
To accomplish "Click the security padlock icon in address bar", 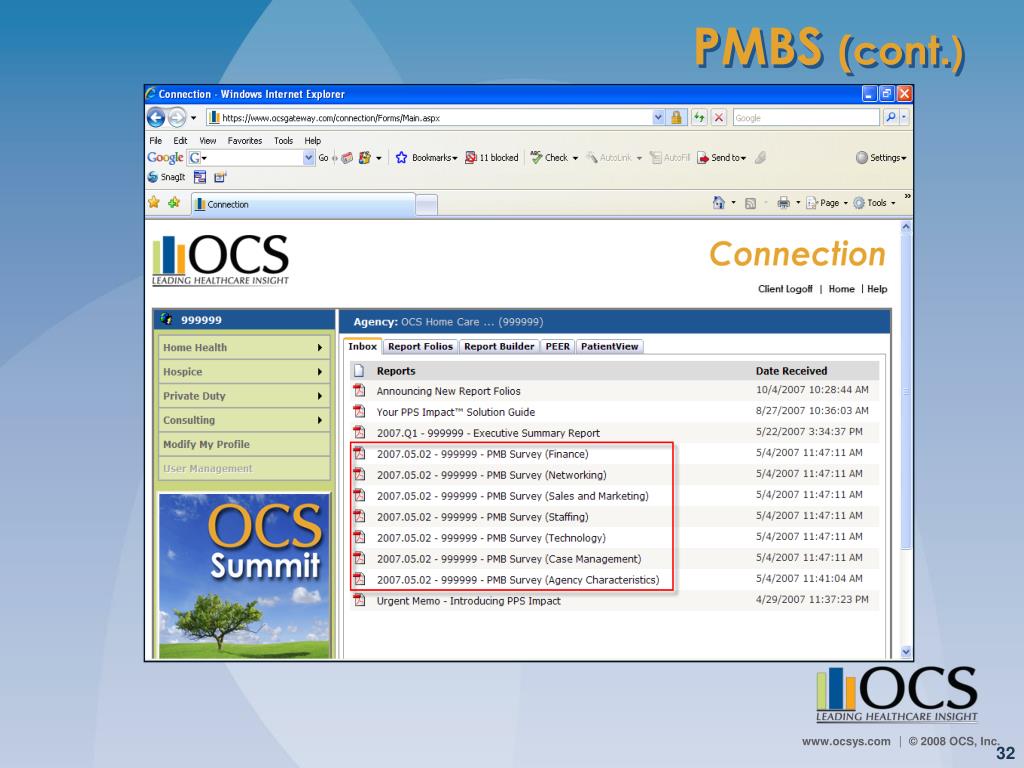I will click(677, 118).
